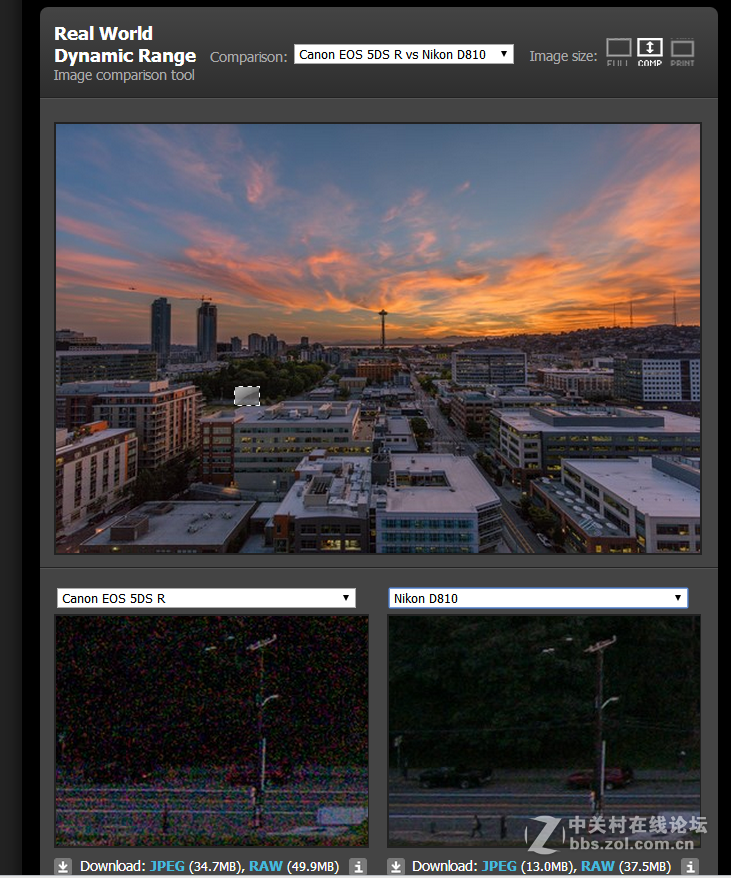Screen dimensions: 731x878
Task: Download Nikon D810 RAW file
Action: click(x=597, y=866)
